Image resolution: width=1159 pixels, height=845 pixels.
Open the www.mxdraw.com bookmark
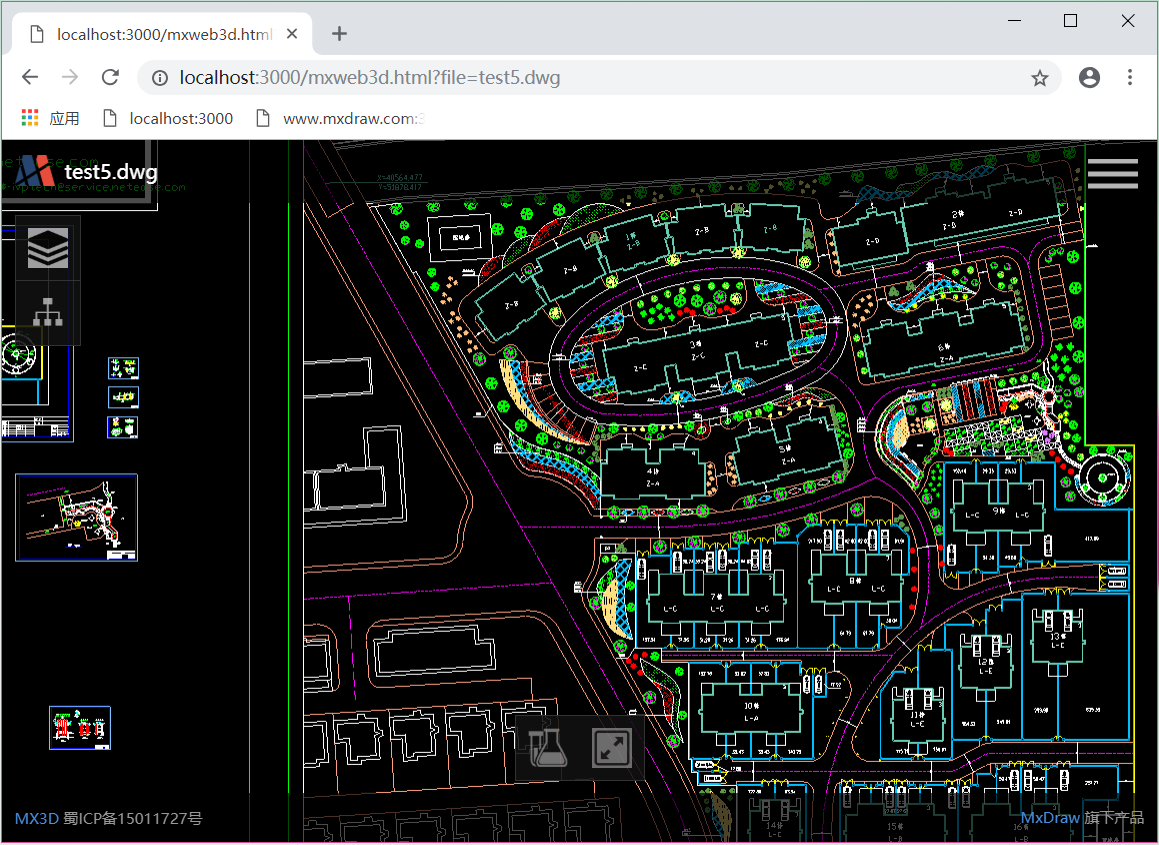coord(340,118)
